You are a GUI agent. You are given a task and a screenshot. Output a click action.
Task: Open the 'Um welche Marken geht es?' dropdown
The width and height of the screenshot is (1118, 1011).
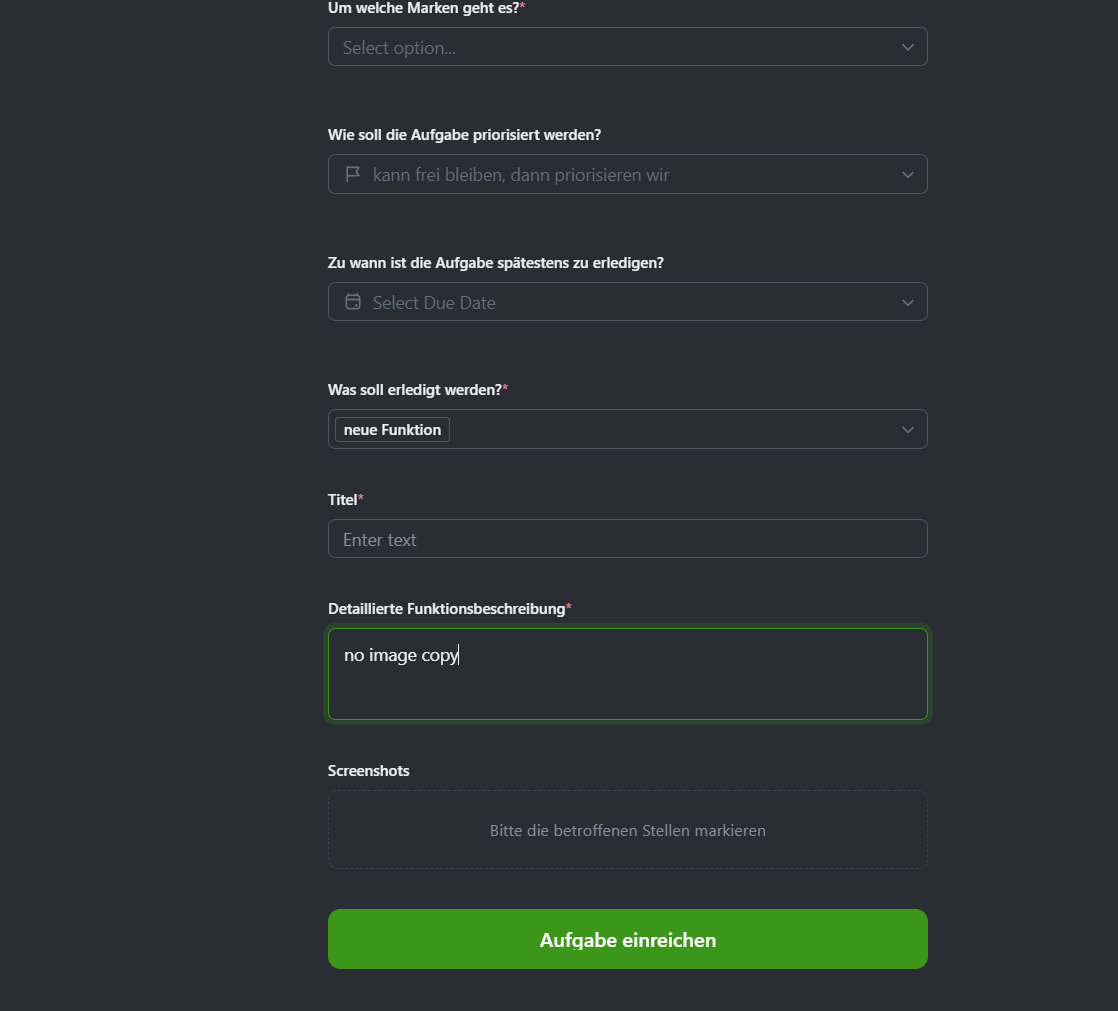[627, 46]
